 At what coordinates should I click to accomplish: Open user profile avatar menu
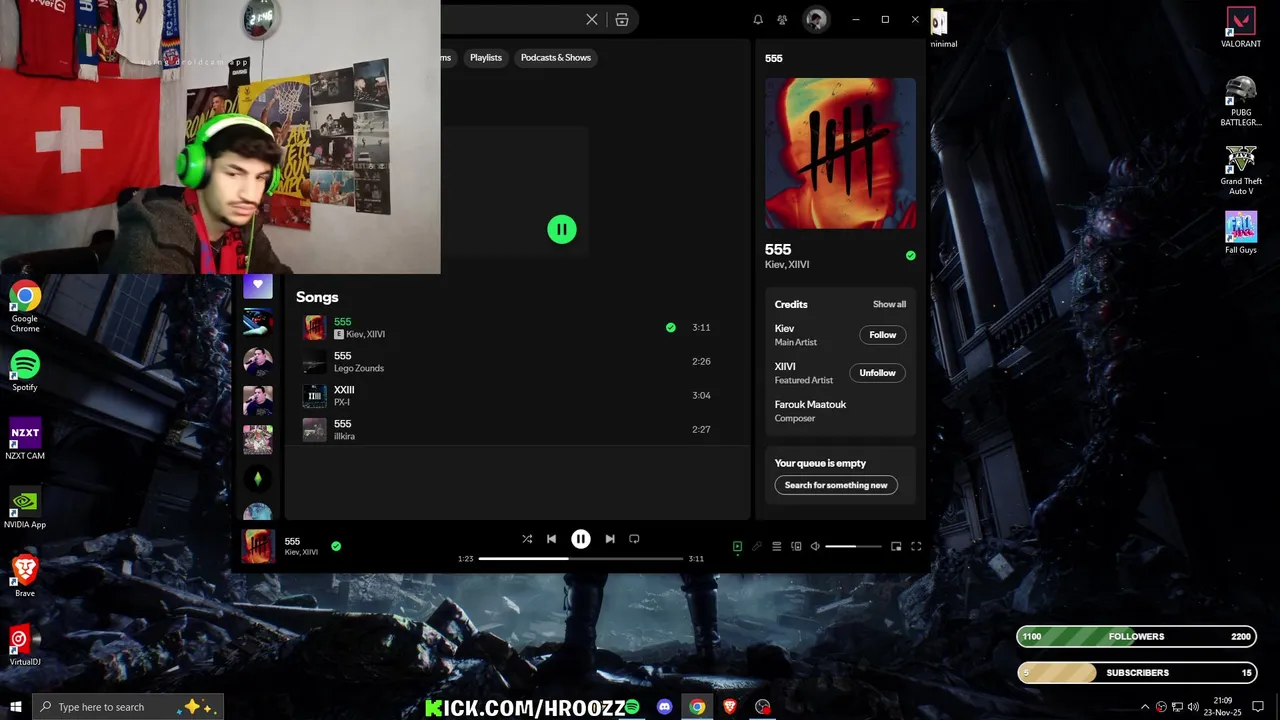click(817, 19)
